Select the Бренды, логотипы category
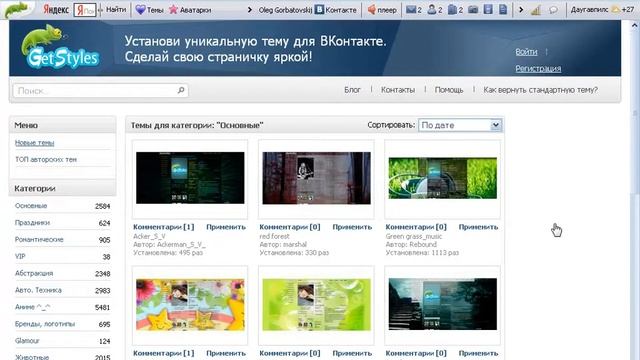Image resolution: width=640 pixels, height=360 pixels. point(45,324)
